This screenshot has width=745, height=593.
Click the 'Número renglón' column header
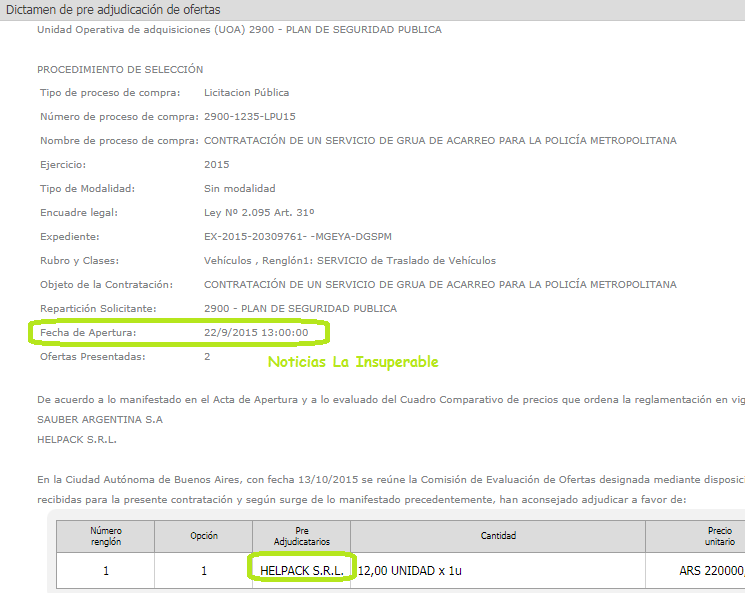106,535
